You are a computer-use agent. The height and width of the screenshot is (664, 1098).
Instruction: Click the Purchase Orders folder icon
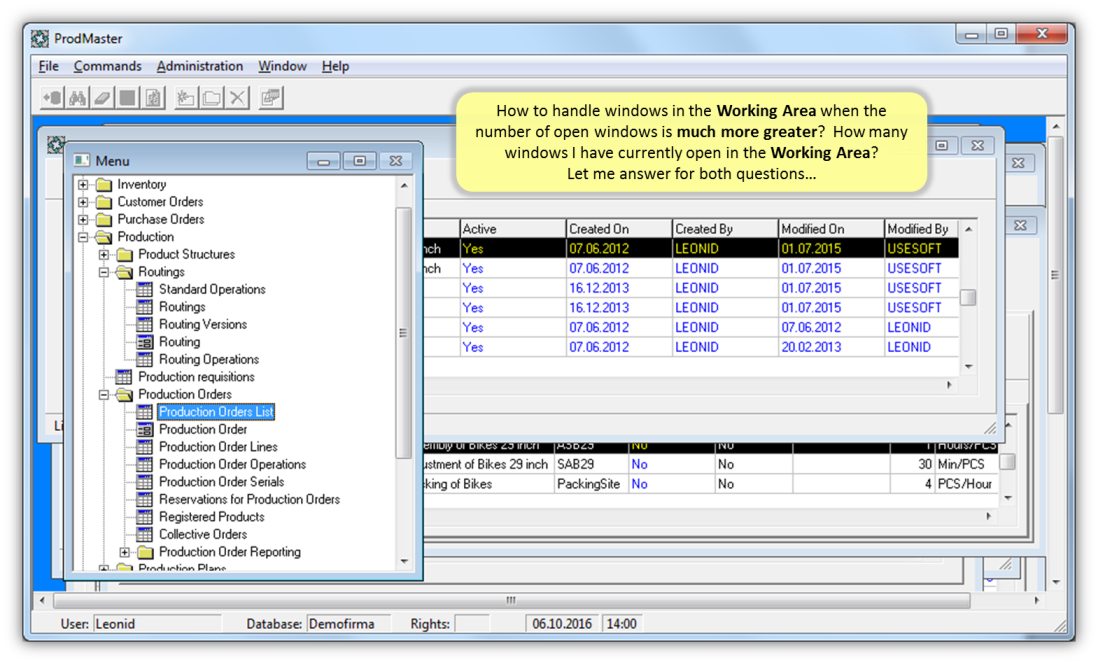104,219
